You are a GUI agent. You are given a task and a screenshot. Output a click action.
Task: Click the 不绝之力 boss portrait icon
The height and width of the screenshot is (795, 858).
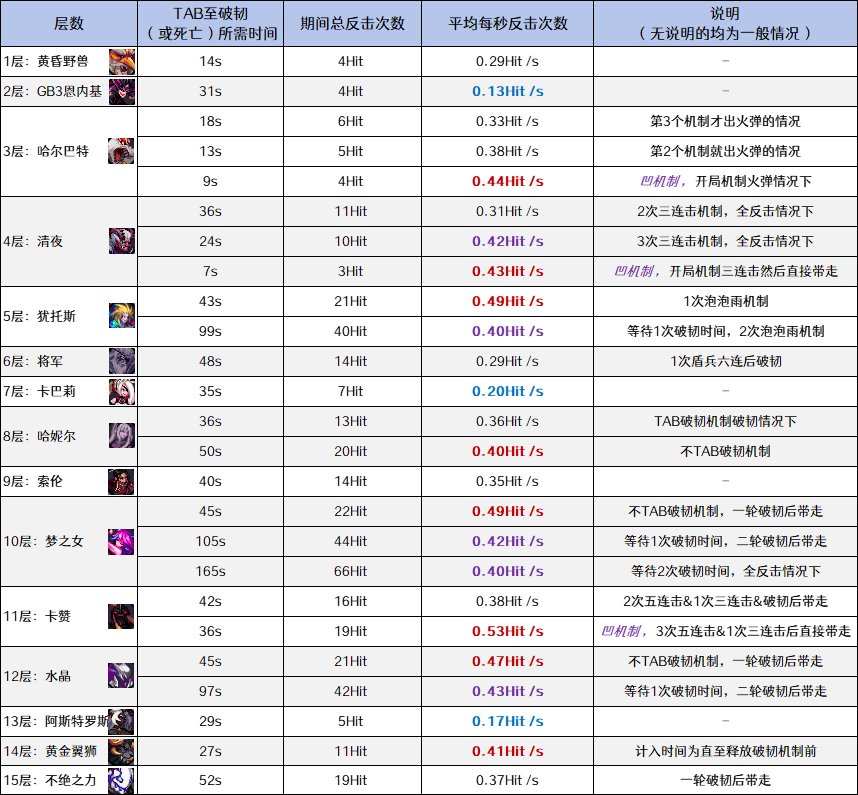(122, 780)
